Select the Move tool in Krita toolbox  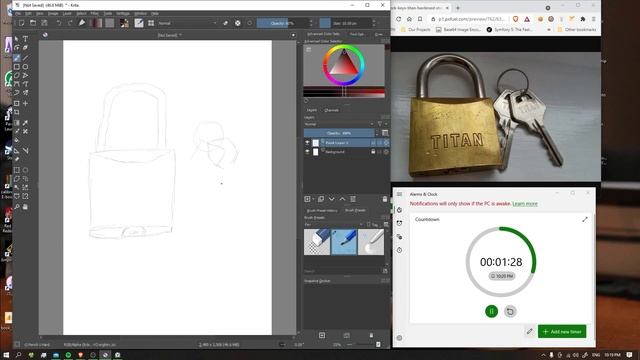[x=25, y=103]
